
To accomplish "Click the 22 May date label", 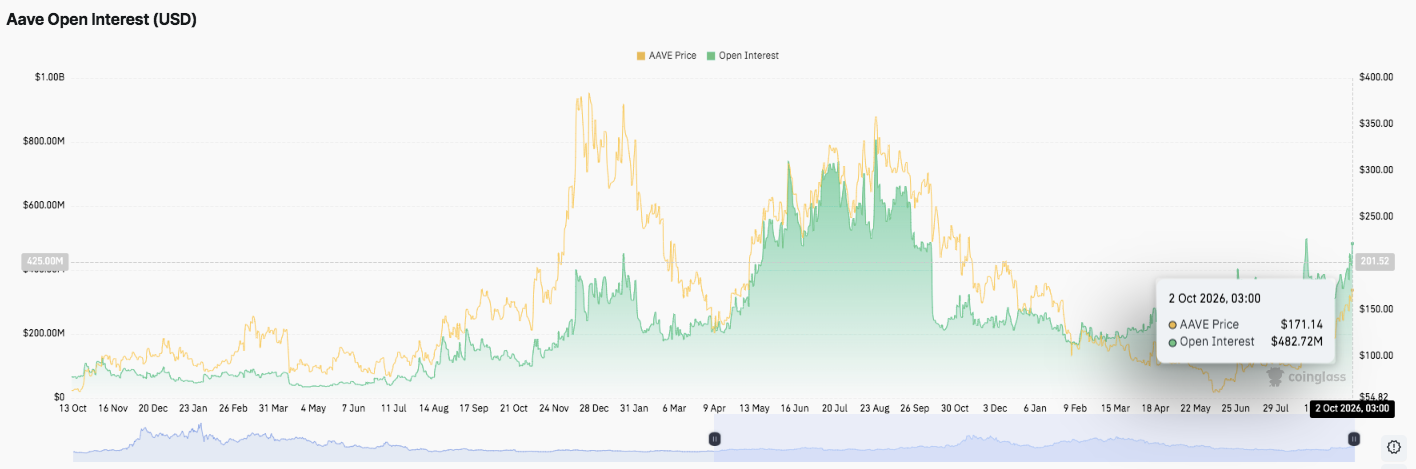I will click(1195, 408).
